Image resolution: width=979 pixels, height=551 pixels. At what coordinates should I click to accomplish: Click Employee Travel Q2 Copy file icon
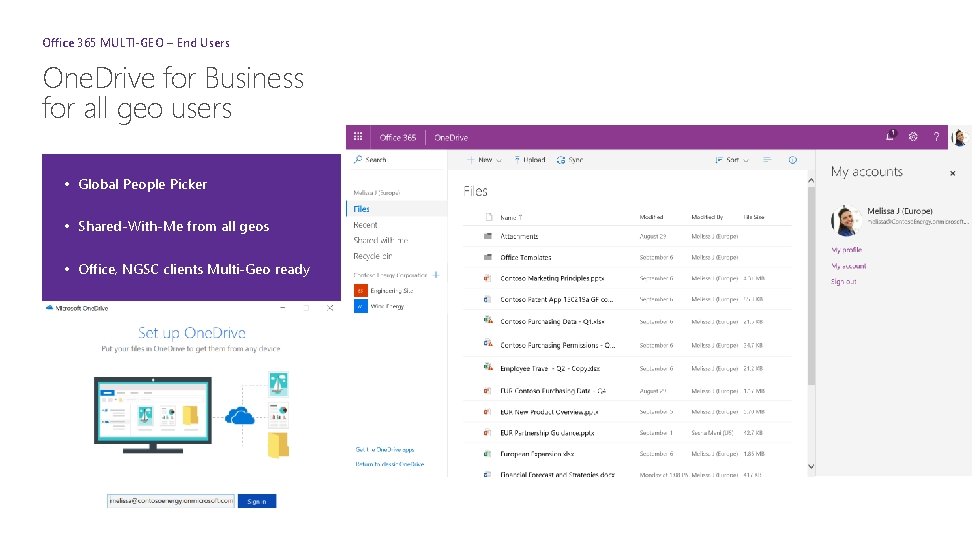(488, 367)
